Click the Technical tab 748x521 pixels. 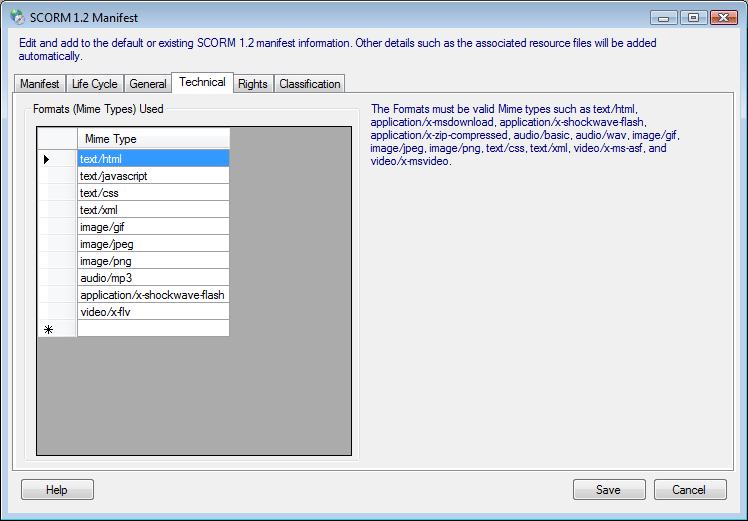(202, 83)
